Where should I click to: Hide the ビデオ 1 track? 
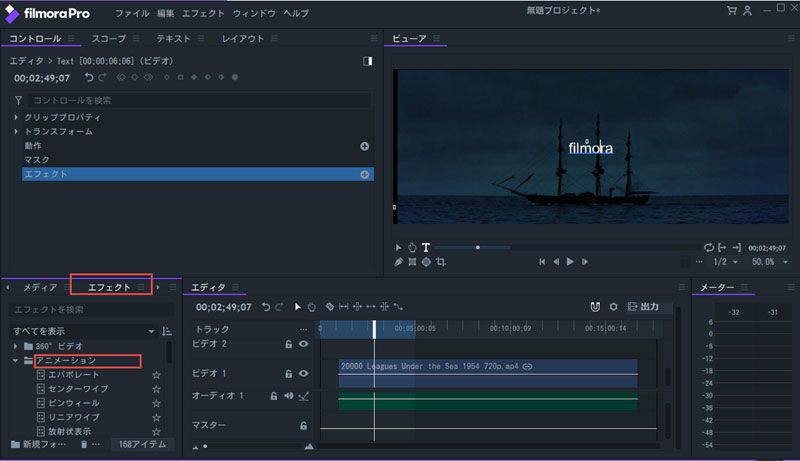click(x=304, y=373)
